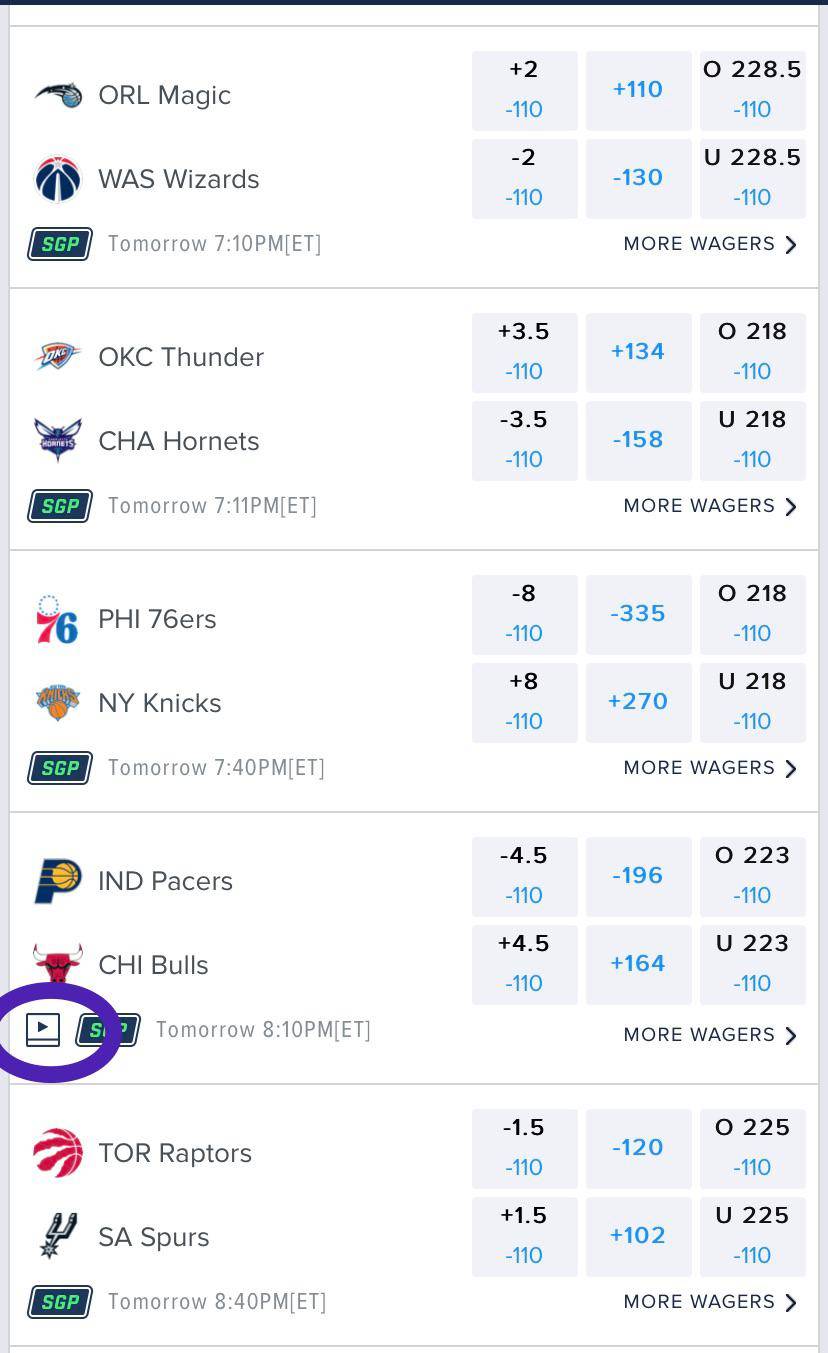Select ORL Magic +110 moneyline

(x=638, y=90)
